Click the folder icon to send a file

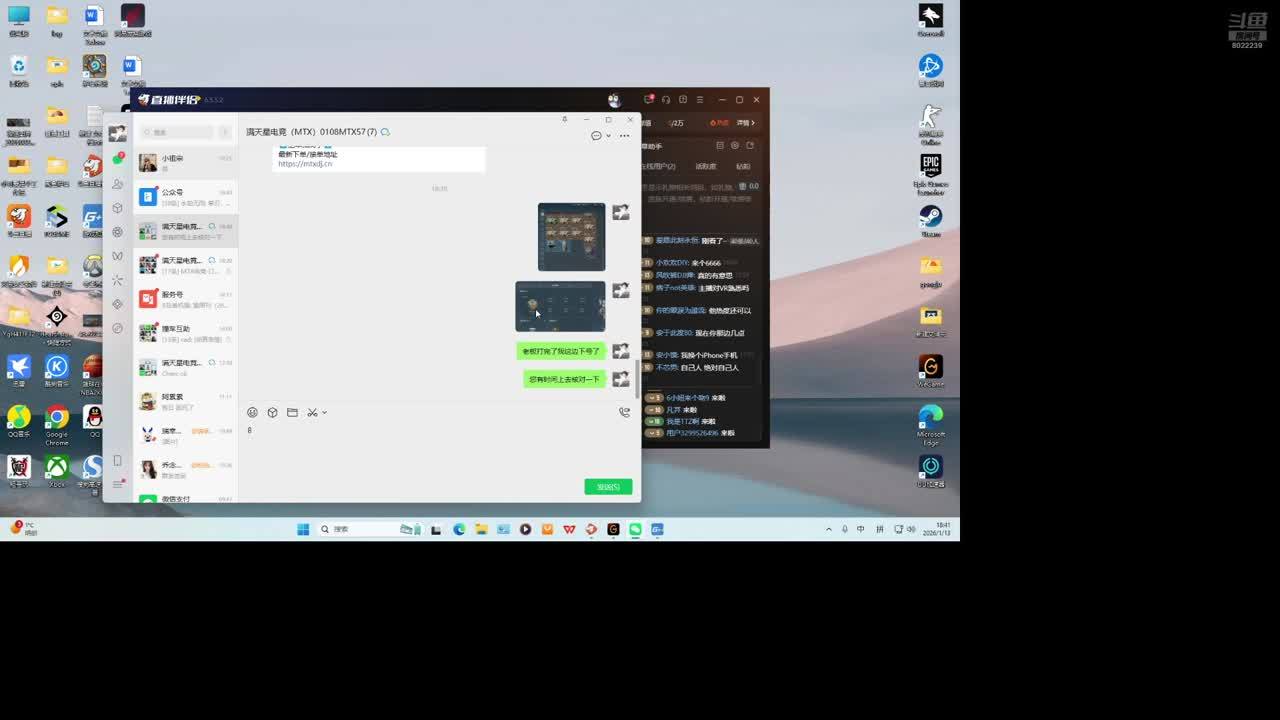point(292,412)
